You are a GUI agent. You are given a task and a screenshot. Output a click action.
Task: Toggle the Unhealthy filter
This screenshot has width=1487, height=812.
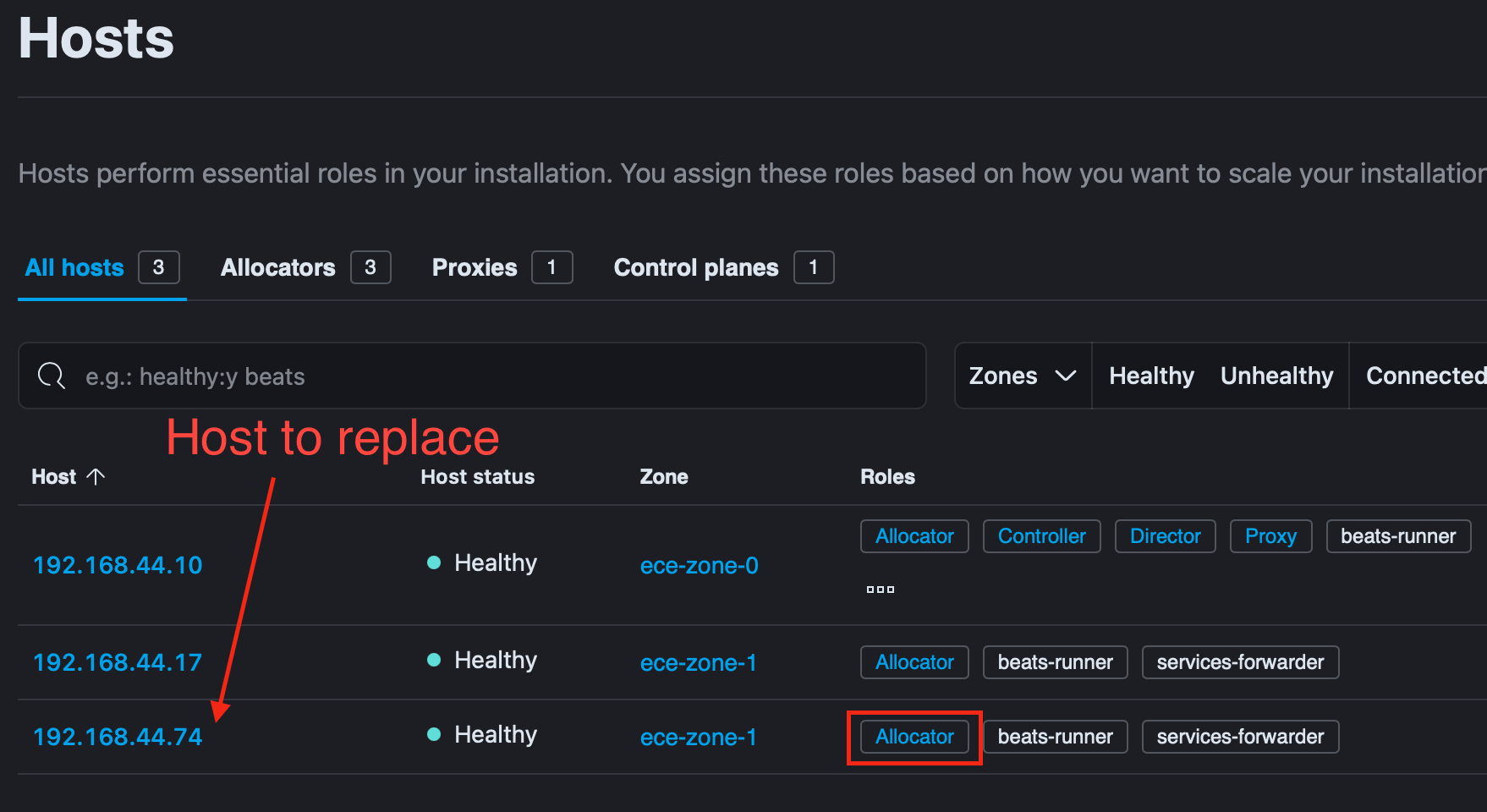[1276, 376]
